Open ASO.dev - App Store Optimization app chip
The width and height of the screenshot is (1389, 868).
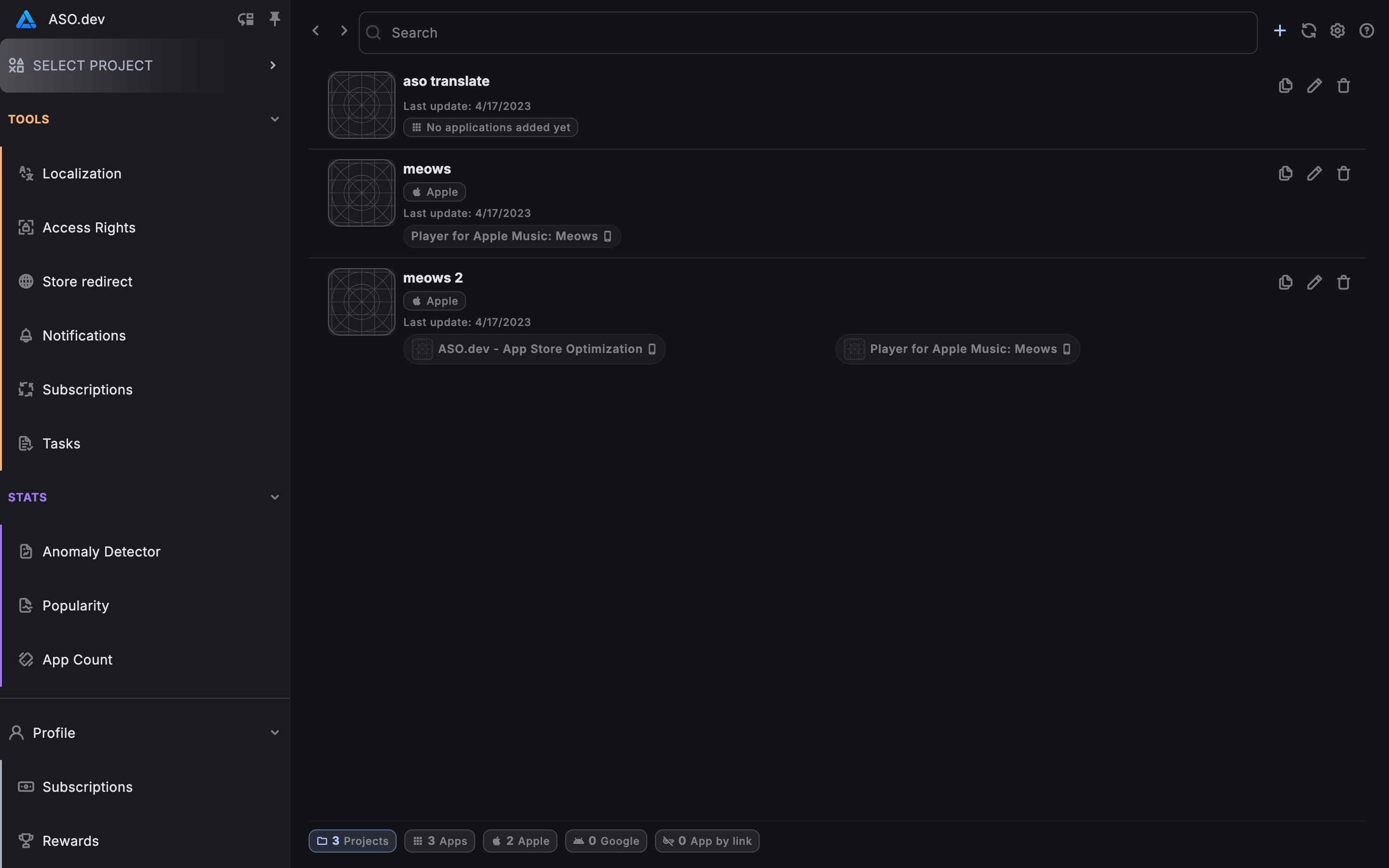click(x=534, y=349)
